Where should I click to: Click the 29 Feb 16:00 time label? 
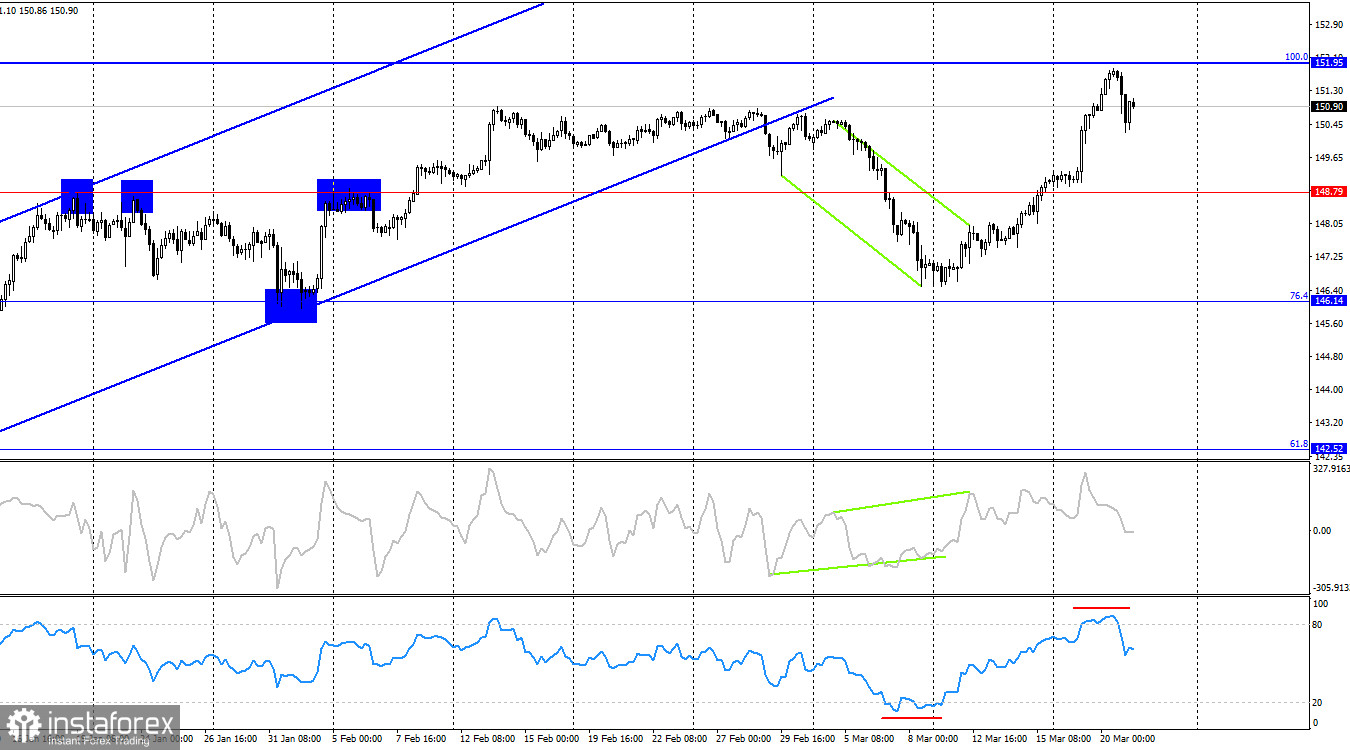click(x=806, y=740)
